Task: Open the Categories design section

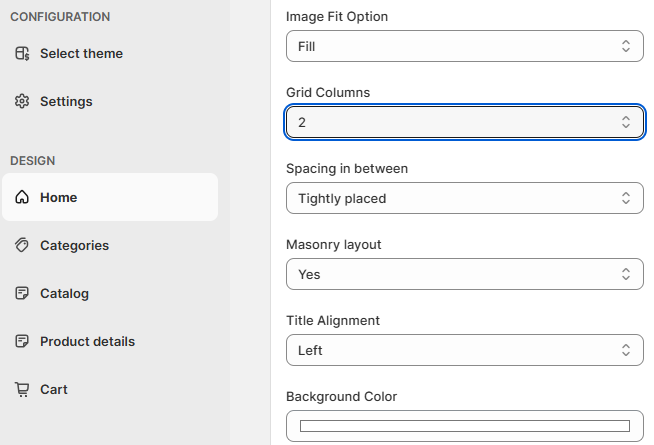Action: (110, 245)
